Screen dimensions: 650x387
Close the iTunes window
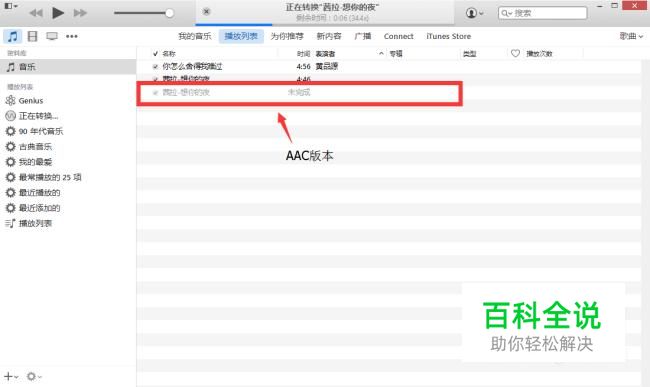point(635,5)
